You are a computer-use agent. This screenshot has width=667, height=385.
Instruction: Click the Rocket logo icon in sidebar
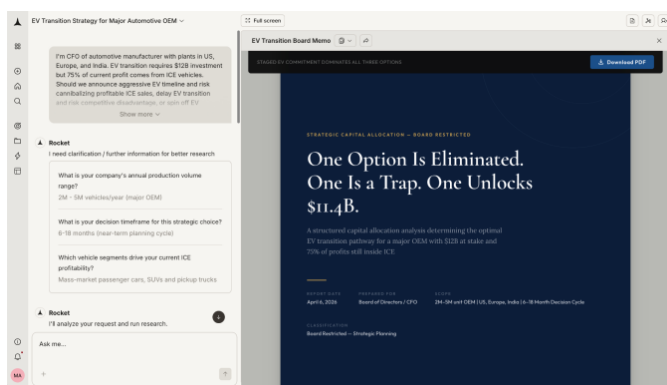coord(17,22)
